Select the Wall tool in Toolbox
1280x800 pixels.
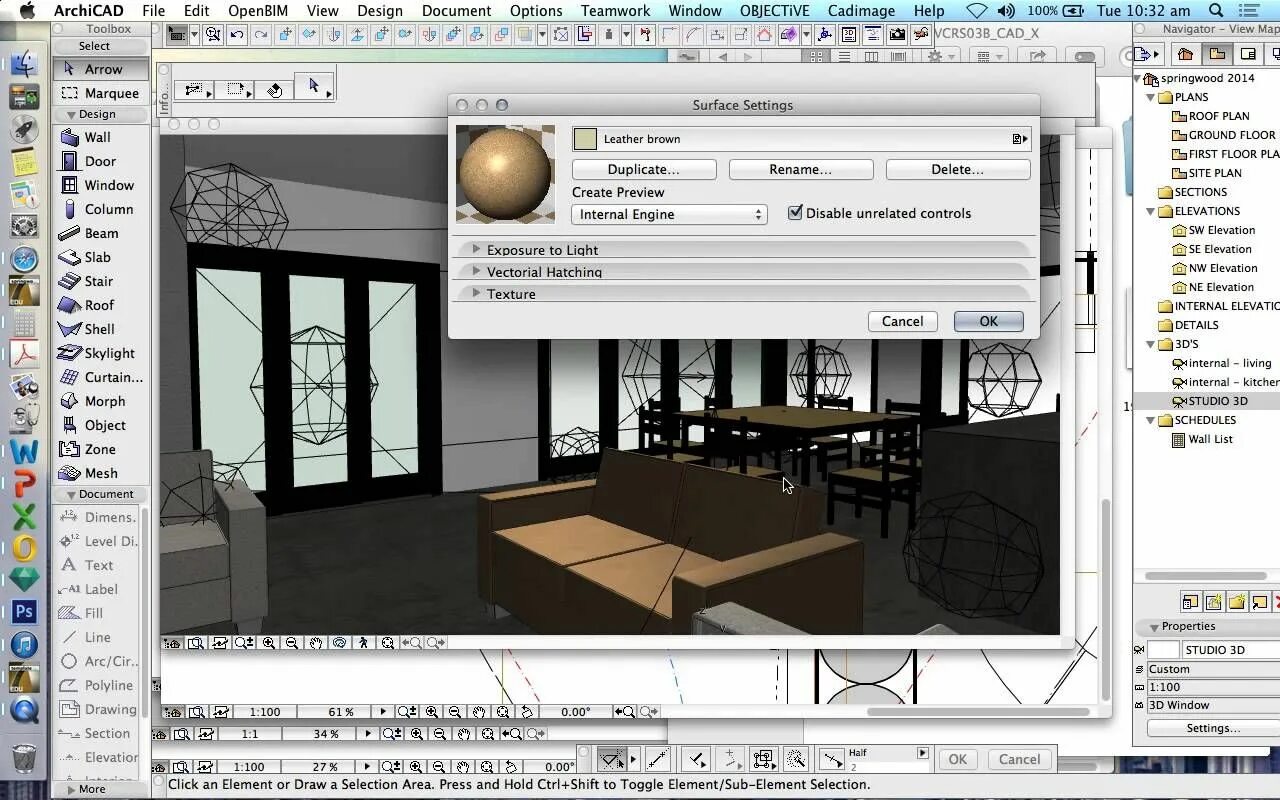tap(101, 137)
